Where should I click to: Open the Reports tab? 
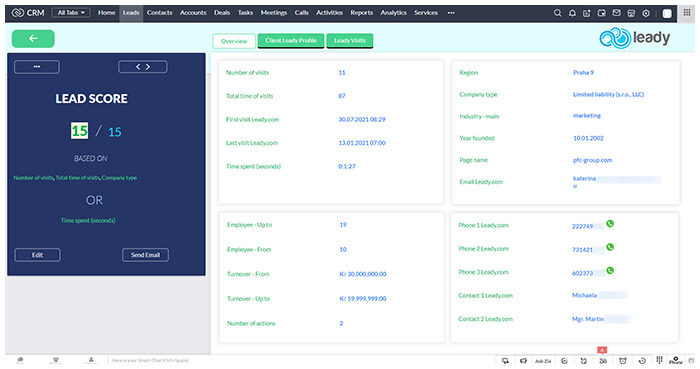coord(362,12)
